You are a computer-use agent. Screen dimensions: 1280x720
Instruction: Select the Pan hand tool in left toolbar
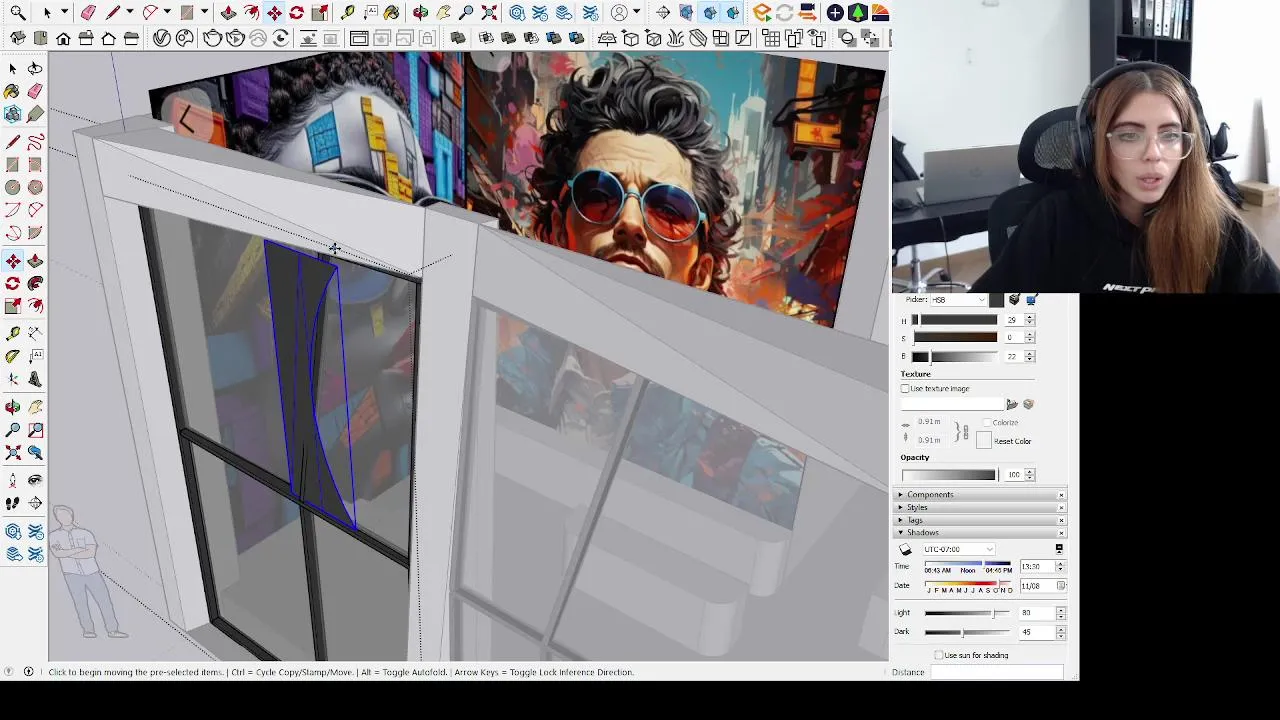point(35,407)
